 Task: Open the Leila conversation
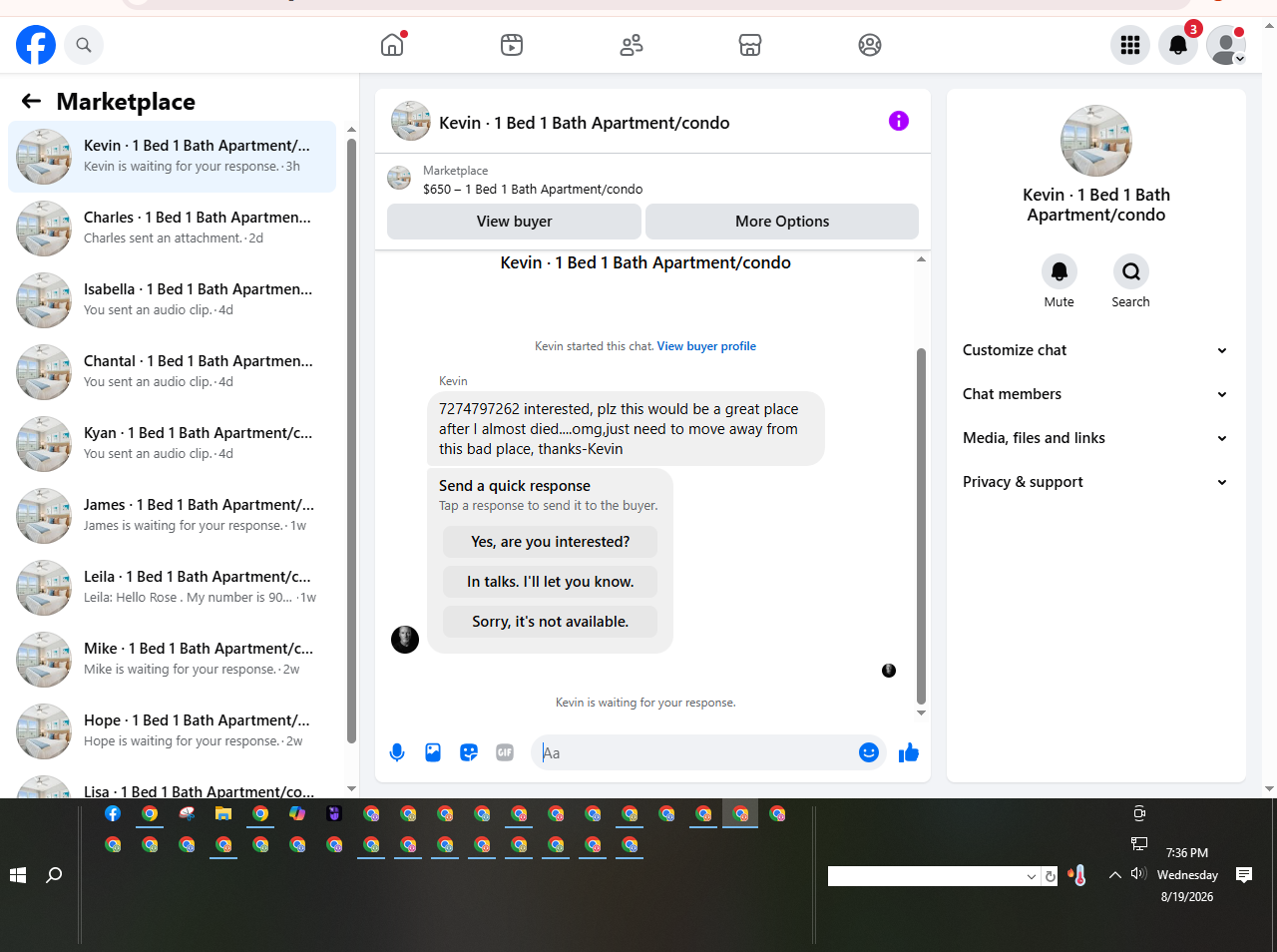173,588
